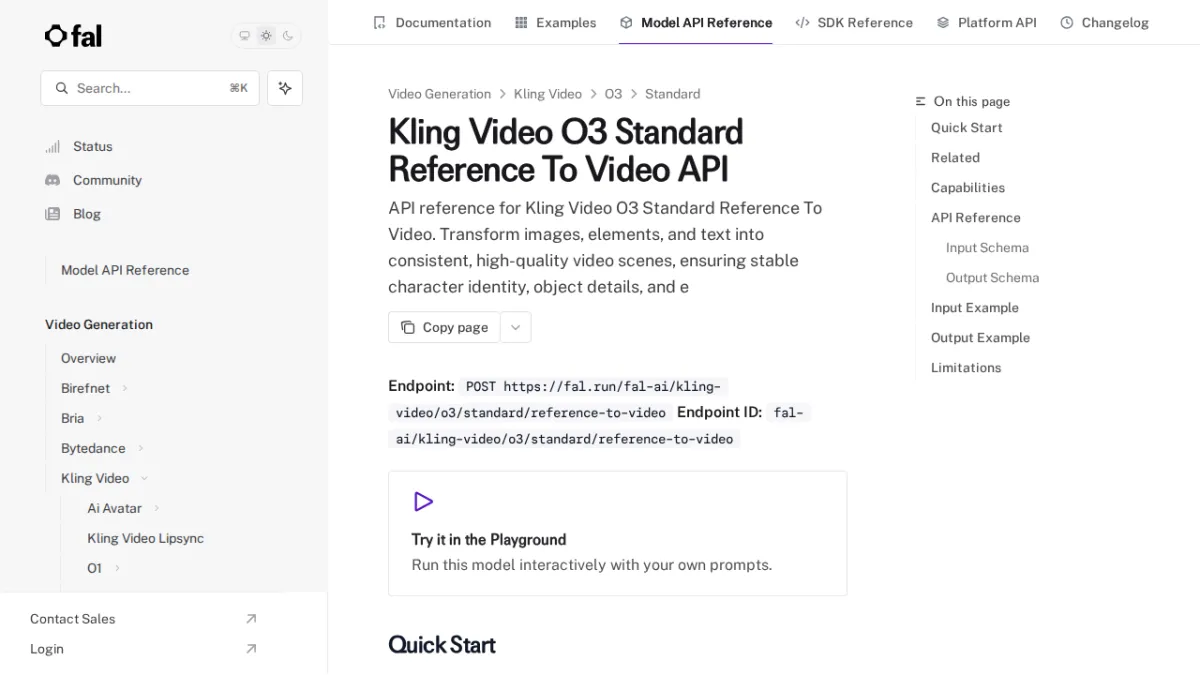This screenshot has height=675, width=1200.
Task: Click Video Generation breadcrumb
Action: [x=440, y=94]
